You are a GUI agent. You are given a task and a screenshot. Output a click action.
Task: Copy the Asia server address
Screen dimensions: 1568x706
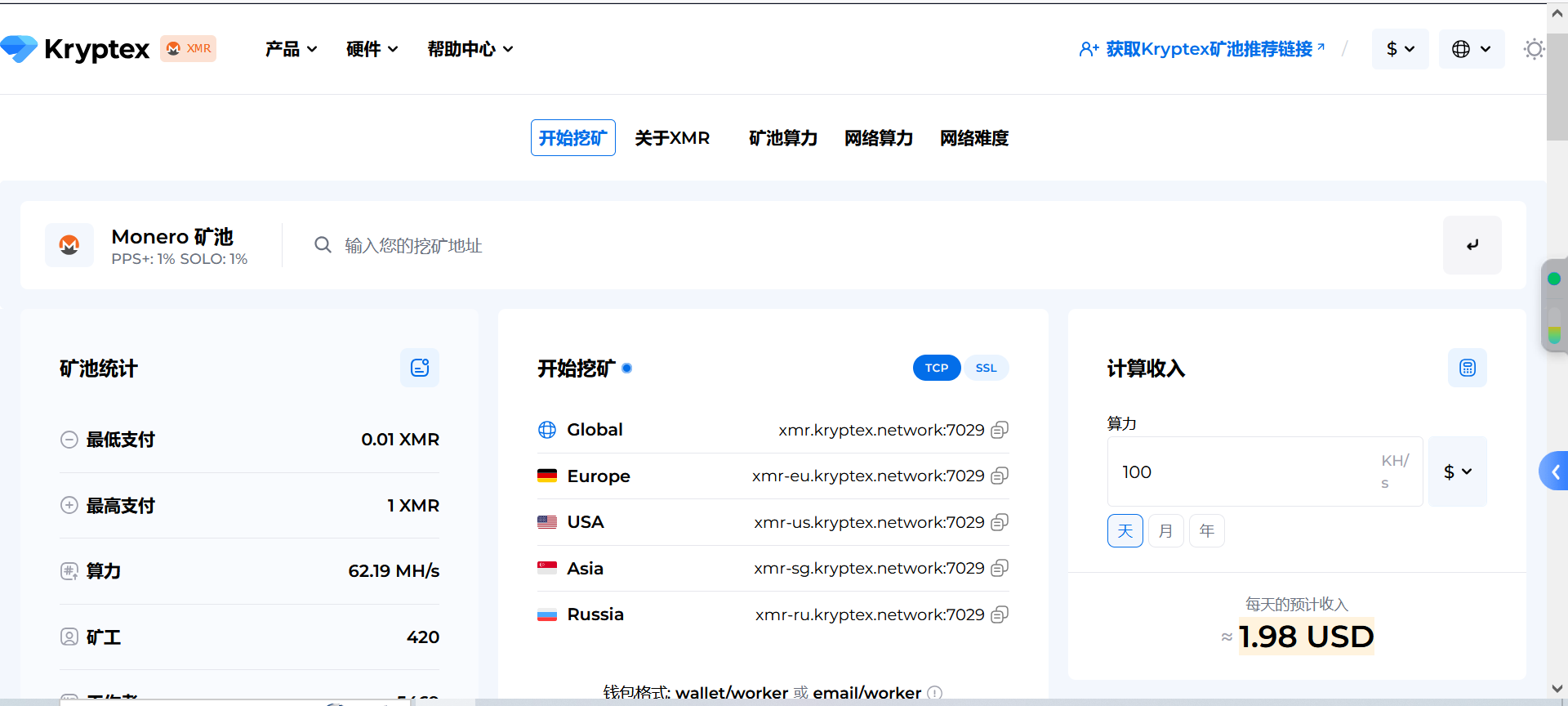coord(1000,568)
